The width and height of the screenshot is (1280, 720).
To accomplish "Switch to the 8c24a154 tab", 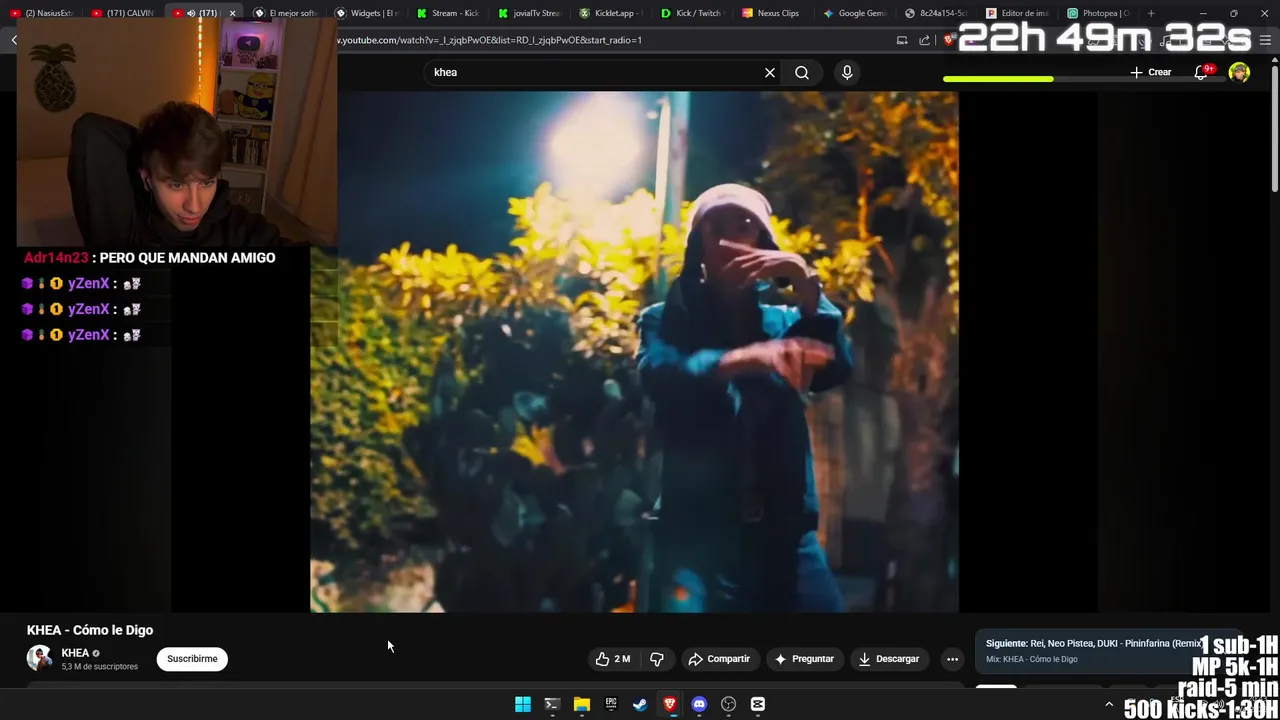I will click(x=936, y=13).
